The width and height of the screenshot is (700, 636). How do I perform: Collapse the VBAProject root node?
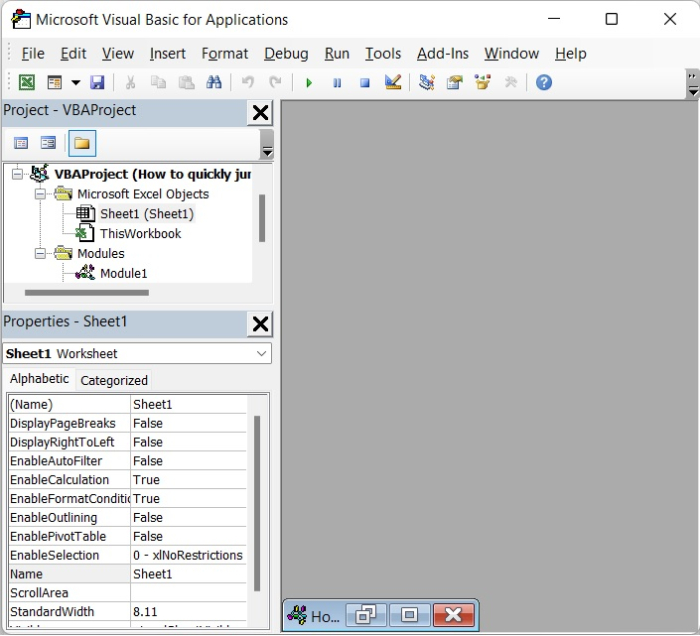click(x=17, y=174)
